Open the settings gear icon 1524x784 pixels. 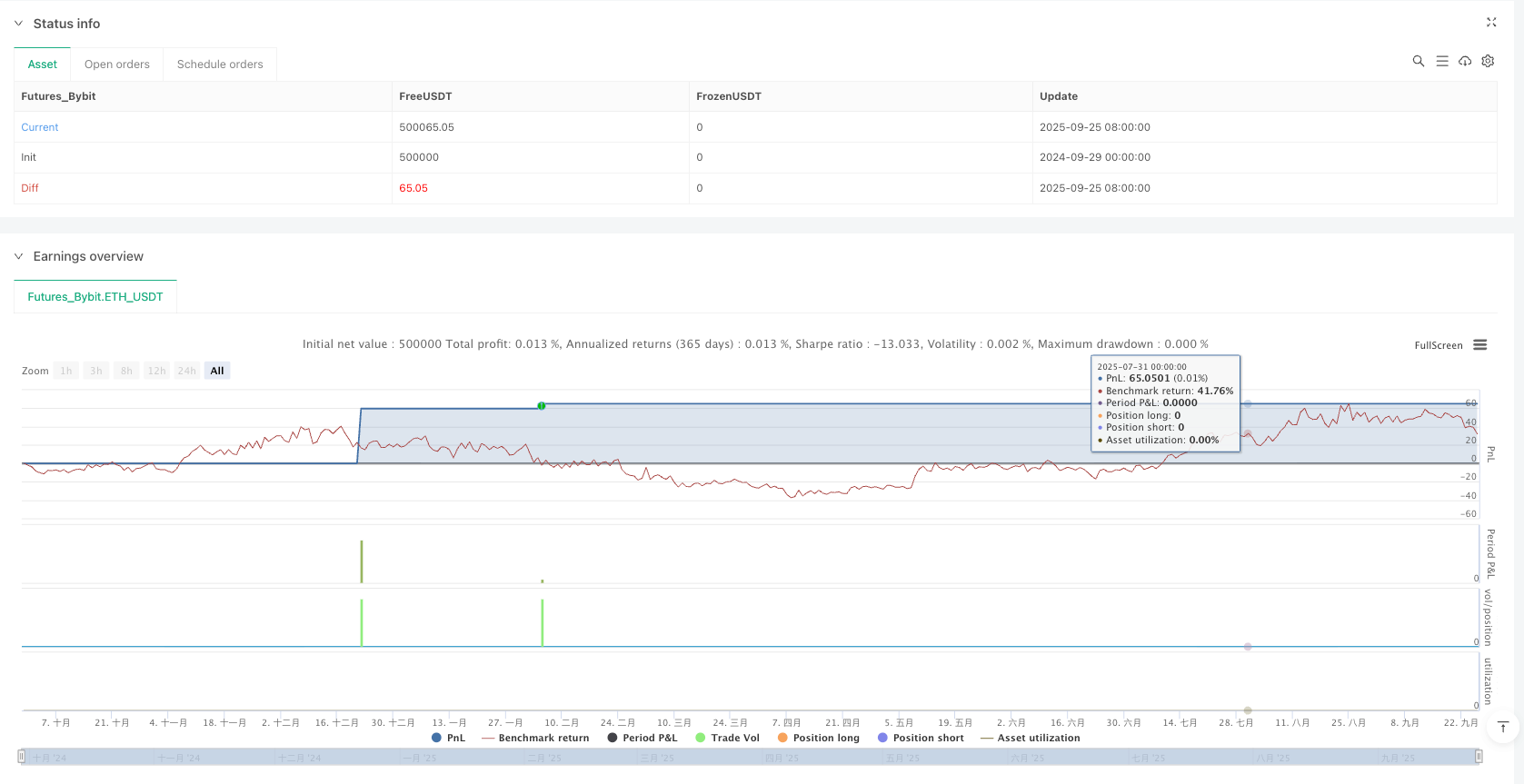pyautogui.click(x=1488, y=61)
